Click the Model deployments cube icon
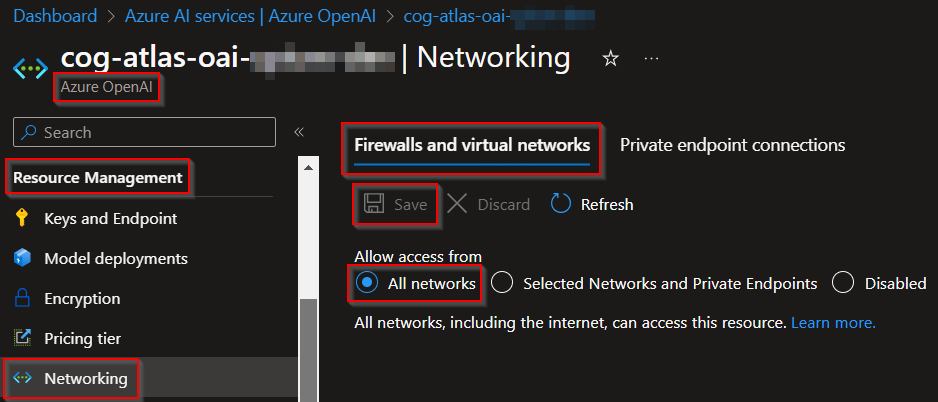The image size is (938, 402). pos(23,258)
